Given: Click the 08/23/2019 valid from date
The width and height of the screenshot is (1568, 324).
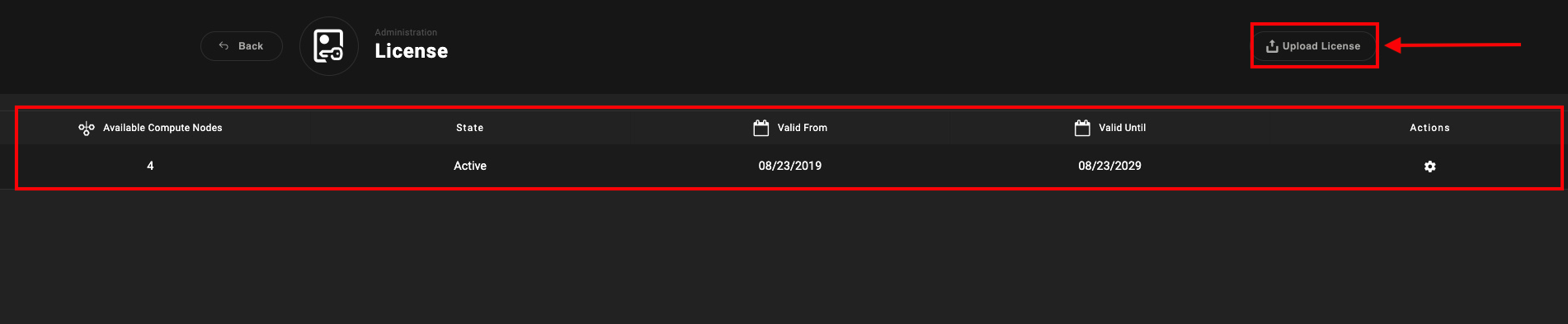Looking at the screenshot, I should pos(790,166).
